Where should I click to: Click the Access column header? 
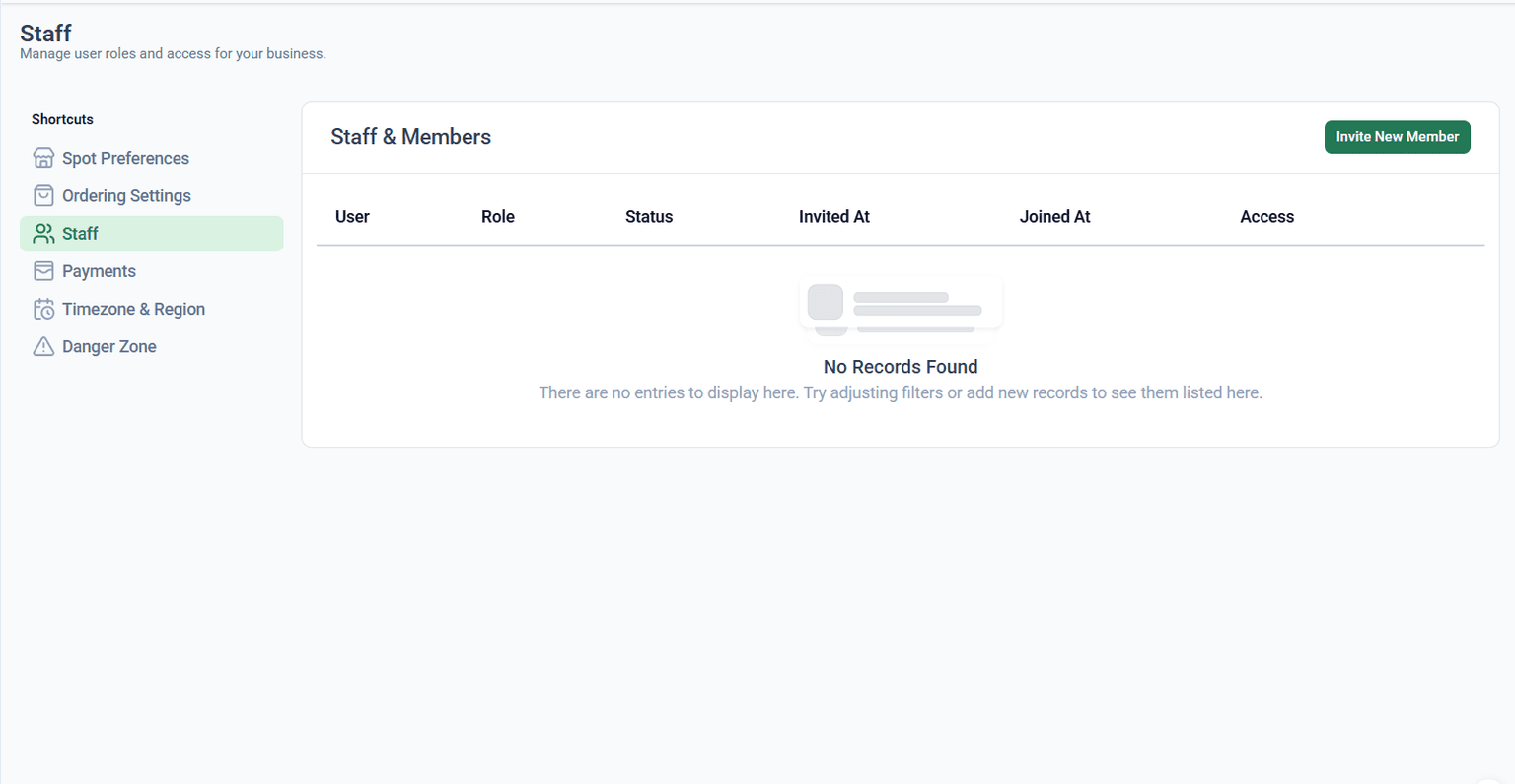click(x=1266, y=217)
